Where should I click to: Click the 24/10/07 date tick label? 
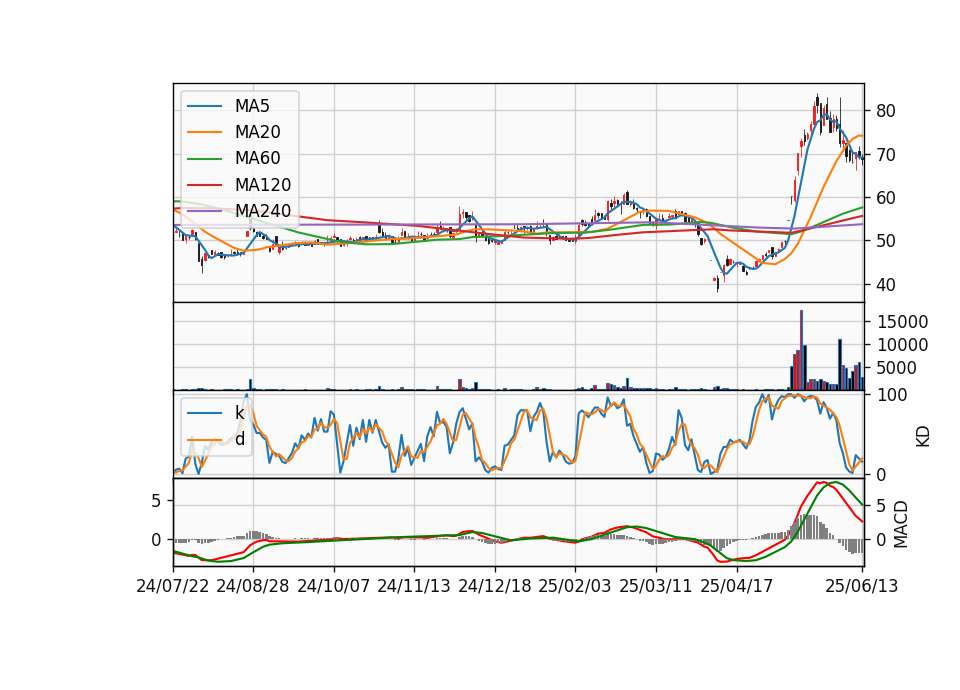[x=334, y=587]
